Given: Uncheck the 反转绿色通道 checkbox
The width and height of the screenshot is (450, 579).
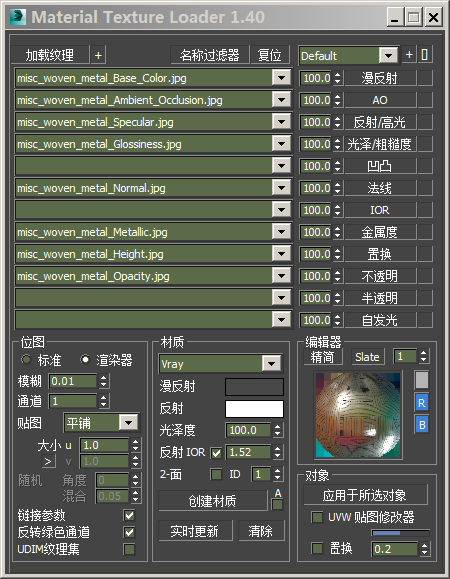Looking at the screenshot, I should pos(130,532).
